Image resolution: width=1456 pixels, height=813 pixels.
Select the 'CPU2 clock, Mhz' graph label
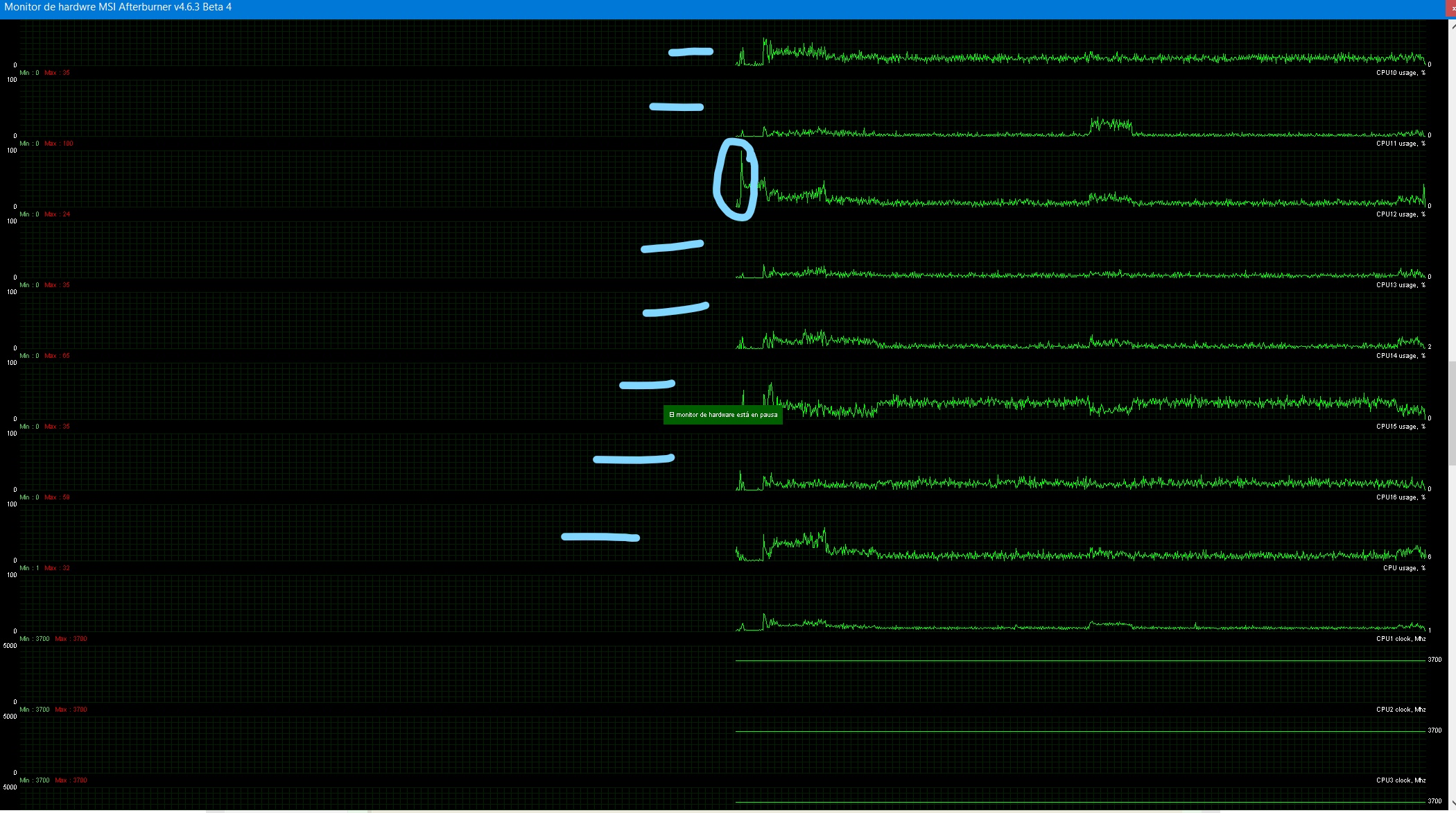1401,710
